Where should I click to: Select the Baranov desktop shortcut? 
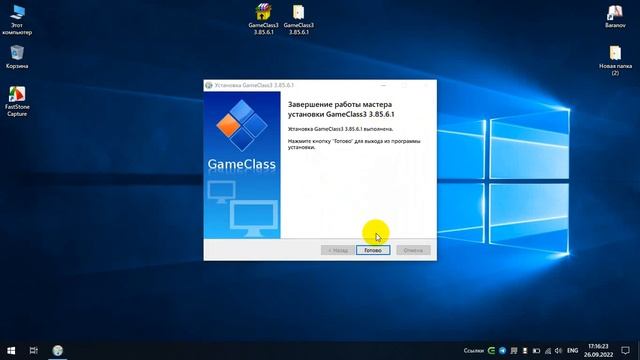point(615,17)
